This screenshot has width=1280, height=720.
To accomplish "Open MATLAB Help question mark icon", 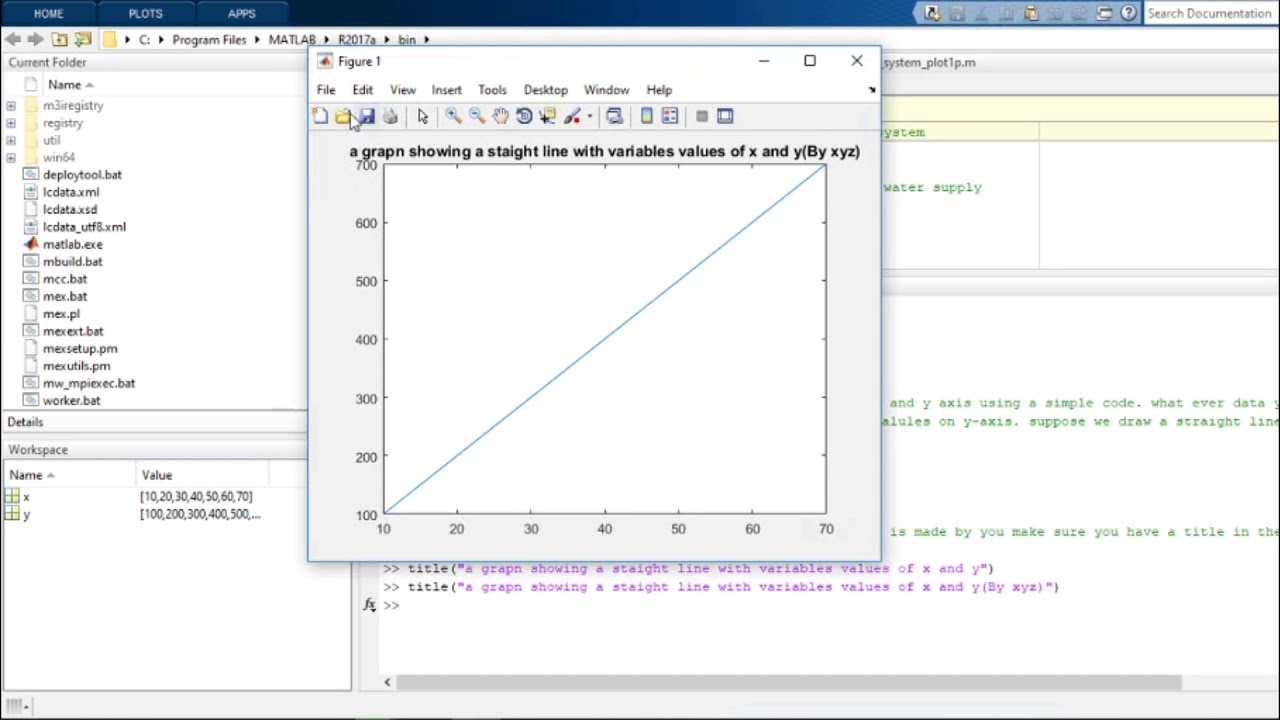I will pyautogui.click(x=1129, y=14).
